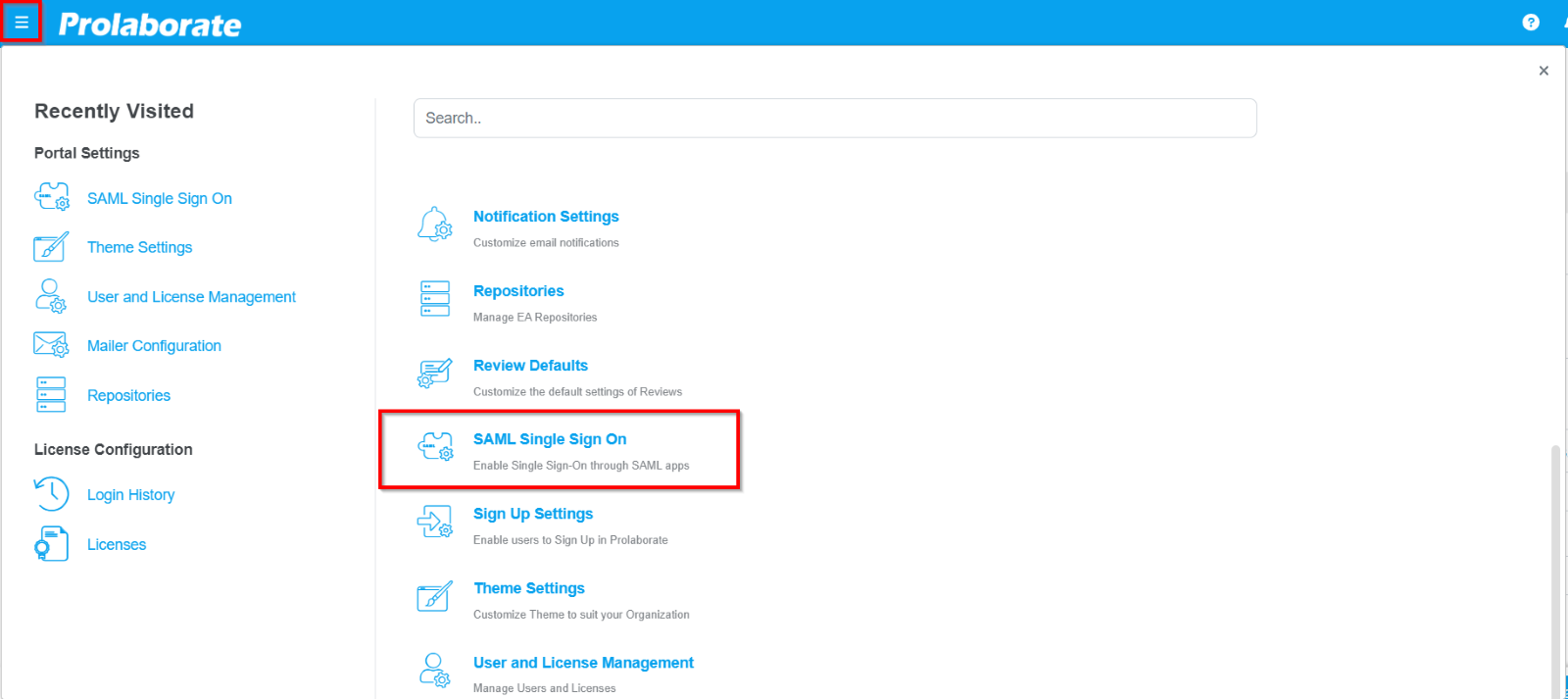Click into the Search field
Screen dimensions: 1568x699
pos(835,118)
